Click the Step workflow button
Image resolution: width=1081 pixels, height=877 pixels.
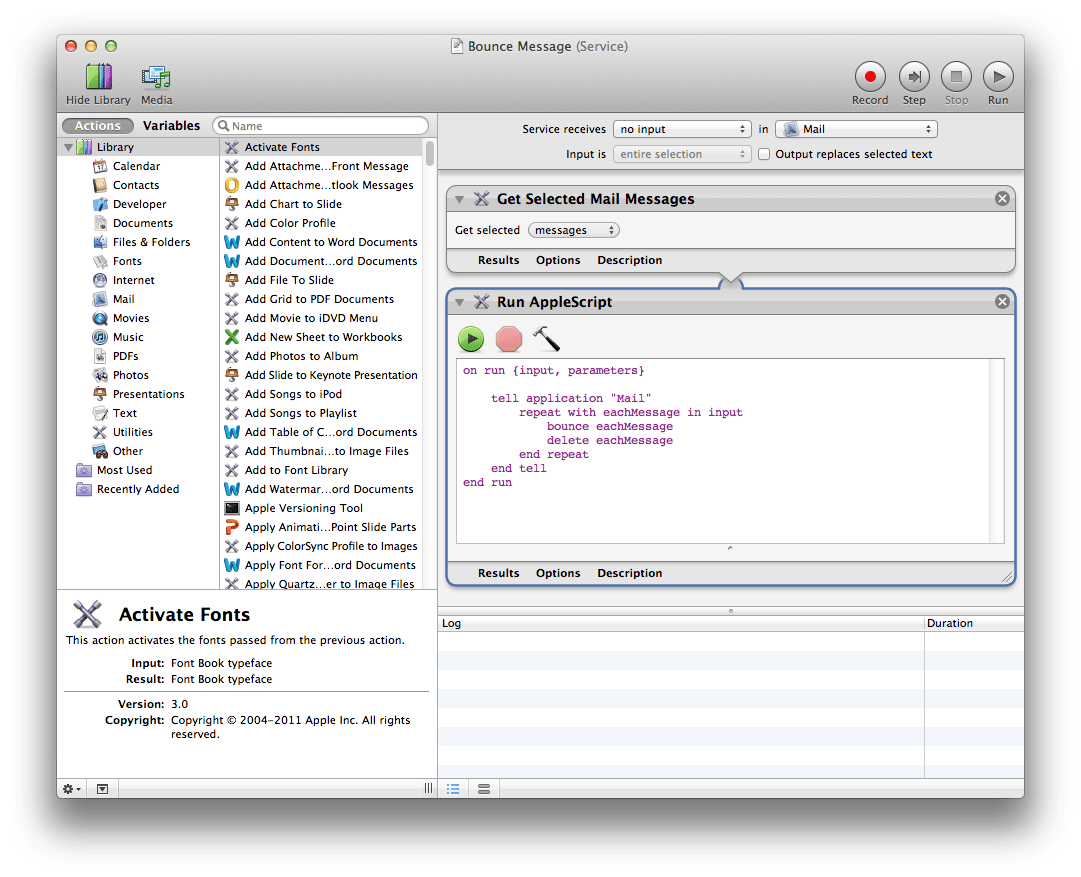[x=914, y=77]
